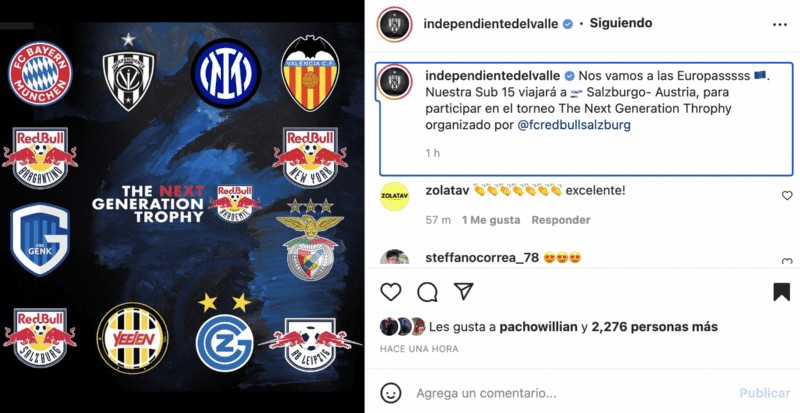Toggle the saved bookmark icon
800x413 pixels.
[x=781, y=291]
